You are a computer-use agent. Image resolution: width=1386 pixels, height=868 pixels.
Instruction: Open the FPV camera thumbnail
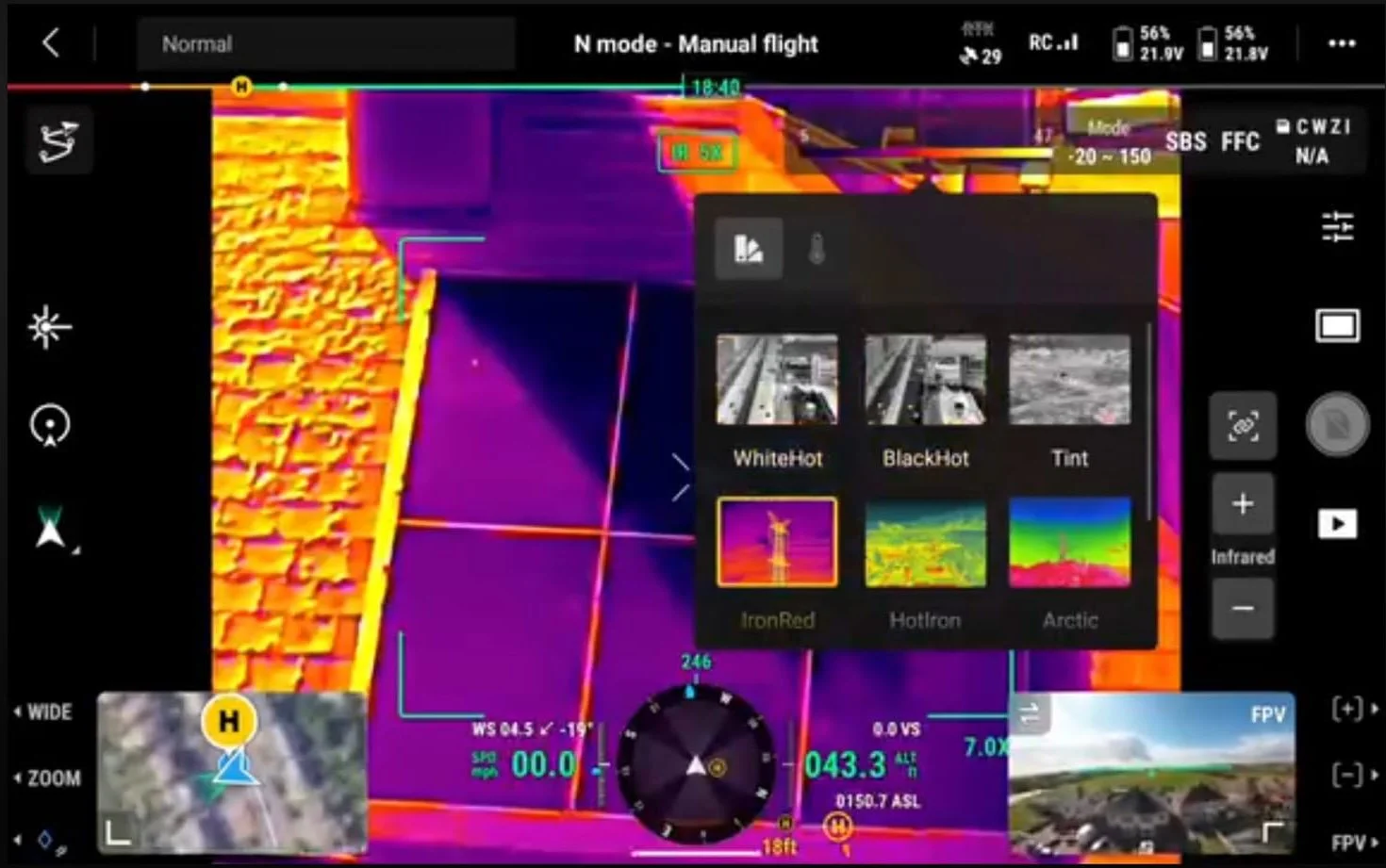click(x=1151, y=773)
